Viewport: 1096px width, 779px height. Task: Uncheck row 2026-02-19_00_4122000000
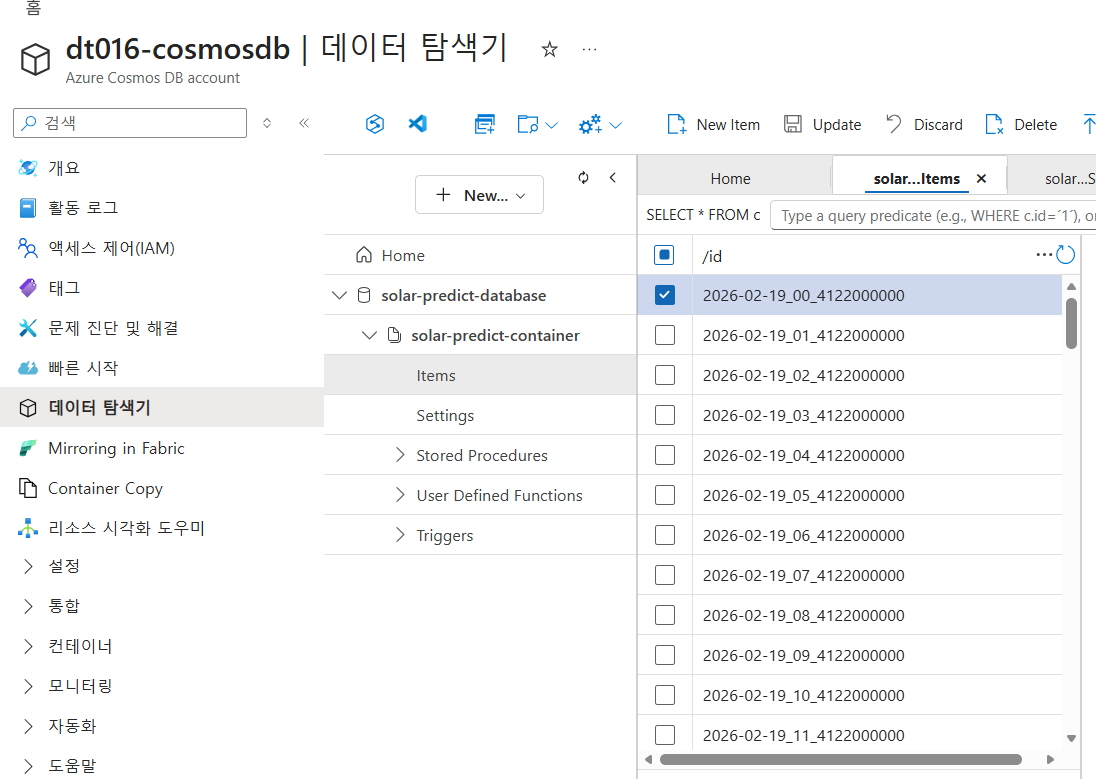point(665,295)
